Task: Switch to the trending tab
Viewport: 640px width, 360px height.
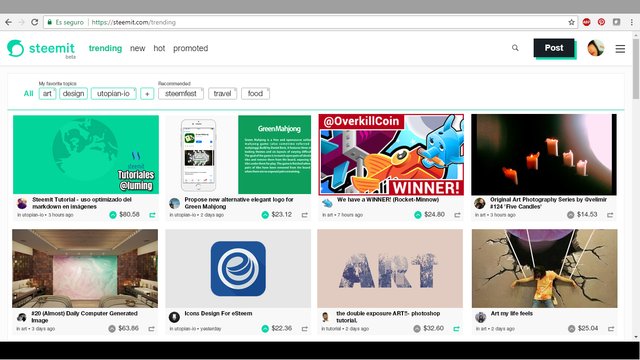Action: (x=105, y=48)
